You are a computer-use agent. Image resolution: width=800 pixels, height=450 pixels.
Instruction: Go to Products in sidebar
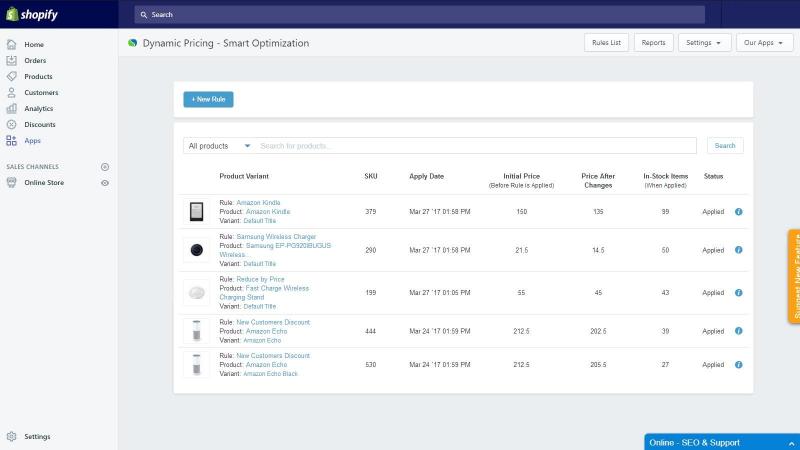(38, 77)
